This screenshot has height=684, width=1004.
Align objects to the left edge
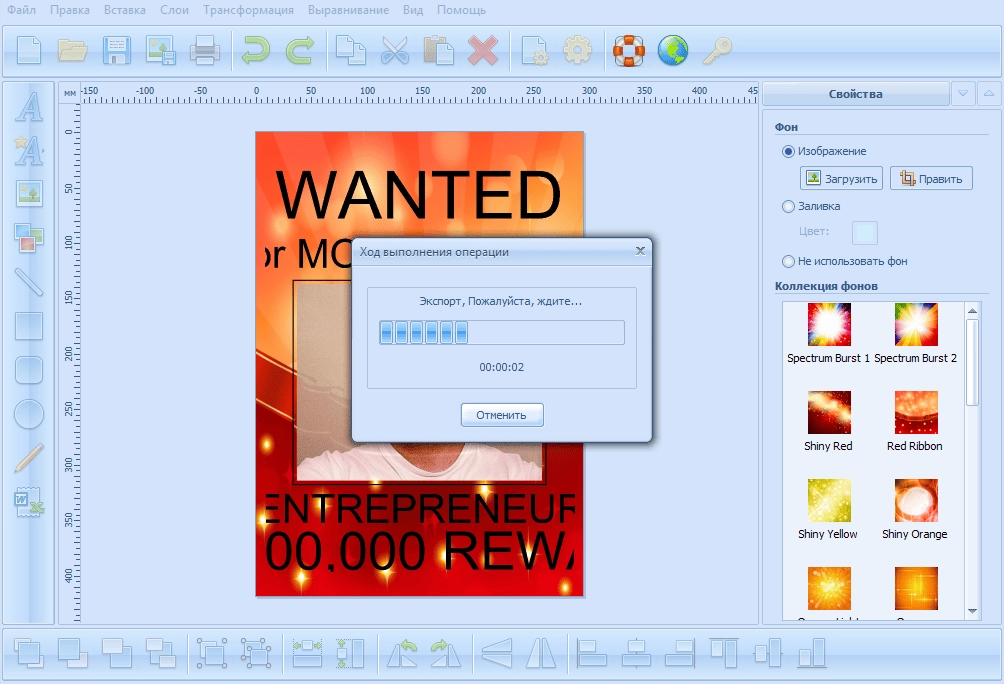coord(592,653)
